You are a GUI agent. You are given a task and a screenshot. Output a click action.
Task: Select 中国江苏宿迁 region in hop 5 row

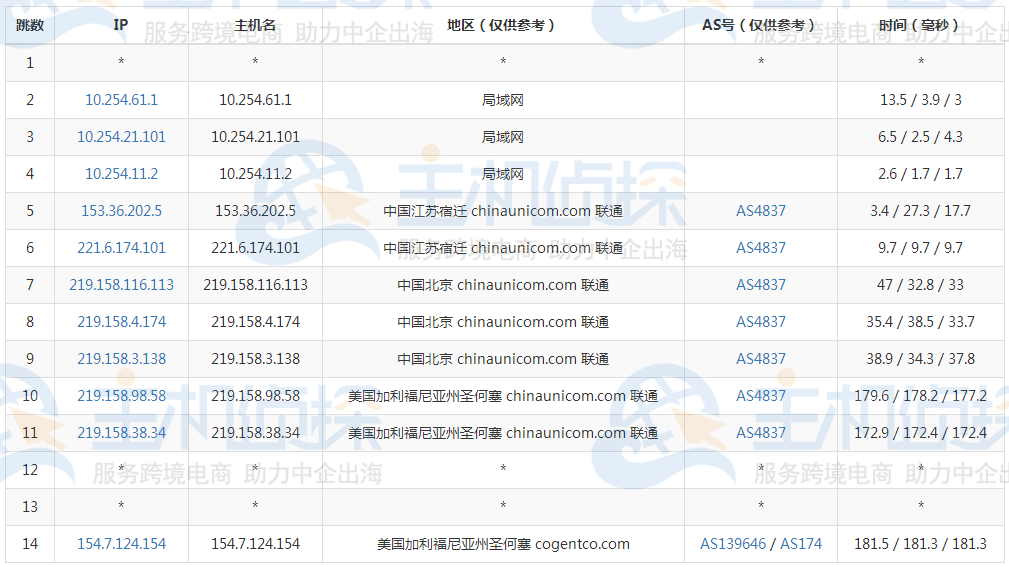(x=503, y=211)
